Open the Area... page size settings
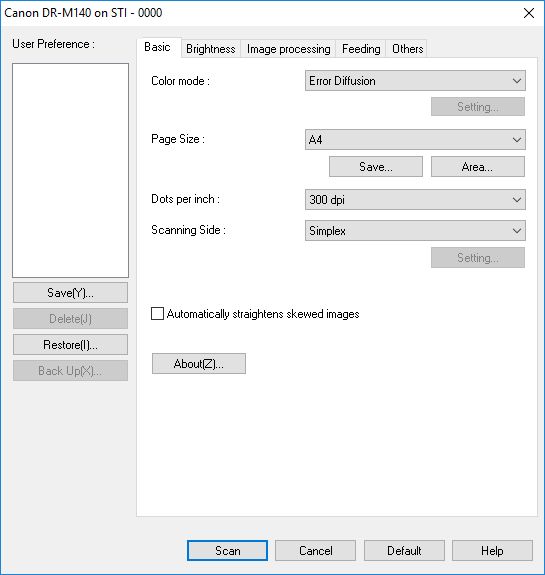 coord(478,167)
